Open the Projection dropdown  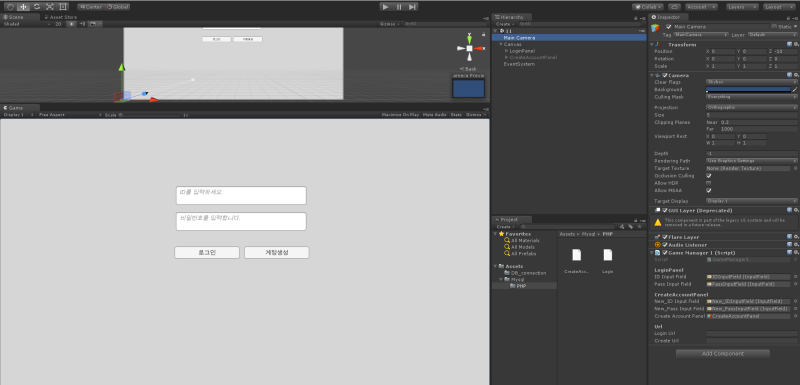pos(752,108)
